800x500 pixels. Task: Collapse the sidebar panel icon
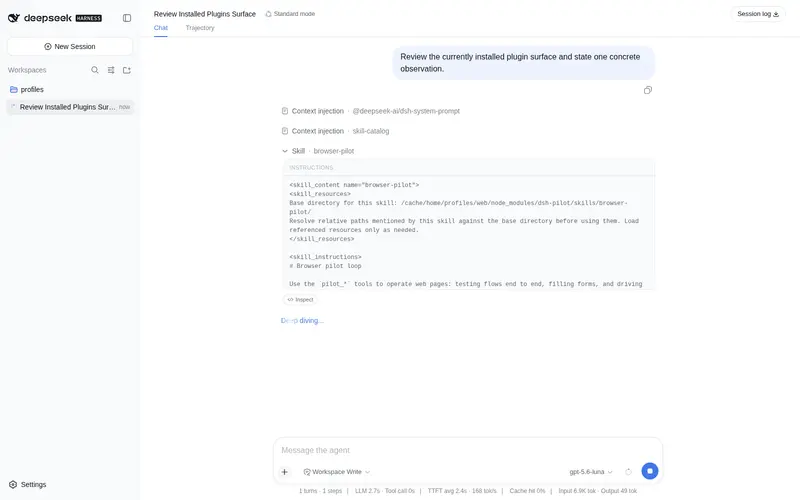click(127, 18)
